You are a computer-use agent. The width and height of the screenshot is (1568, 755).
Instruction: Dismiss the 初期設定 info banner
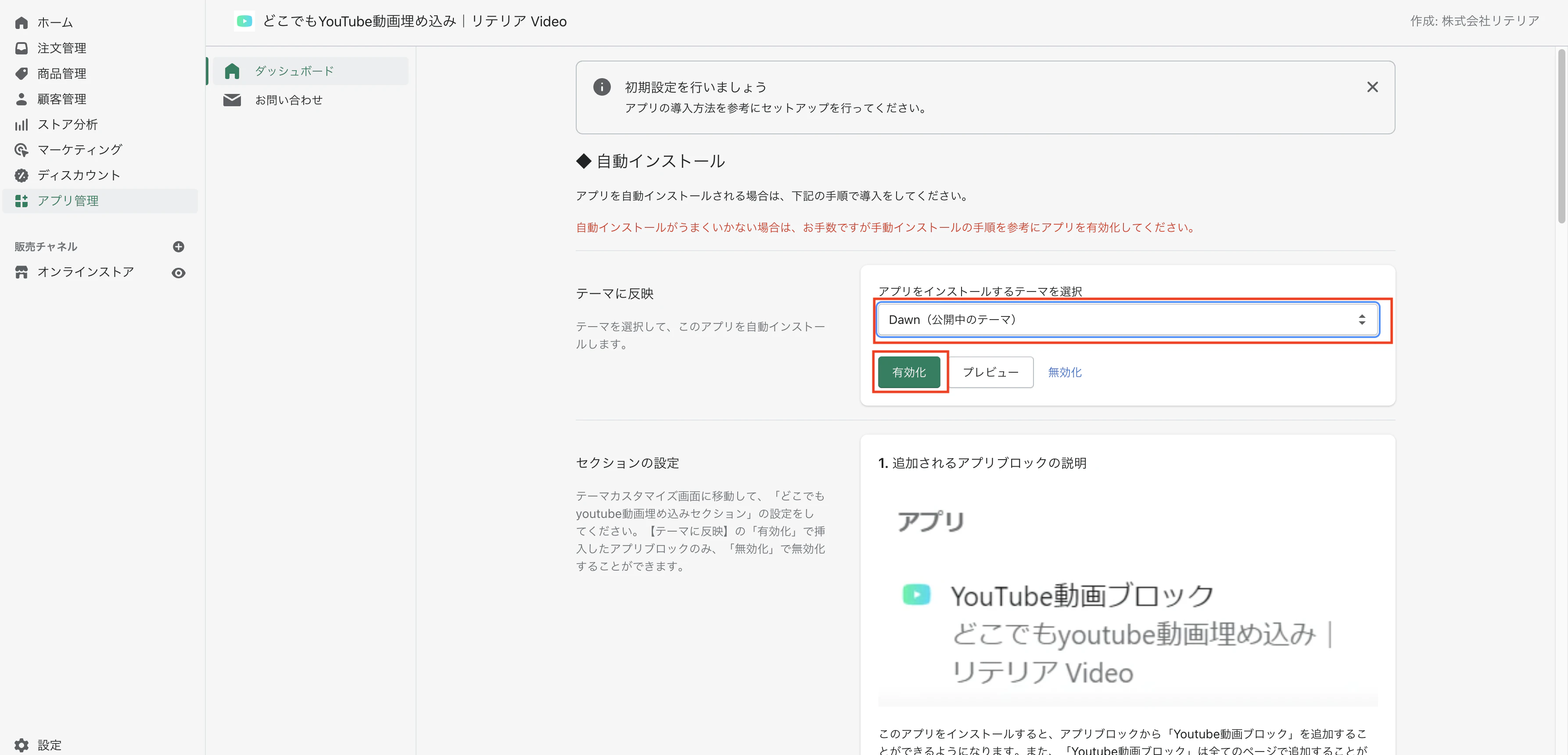click(x=1373, y=86)
